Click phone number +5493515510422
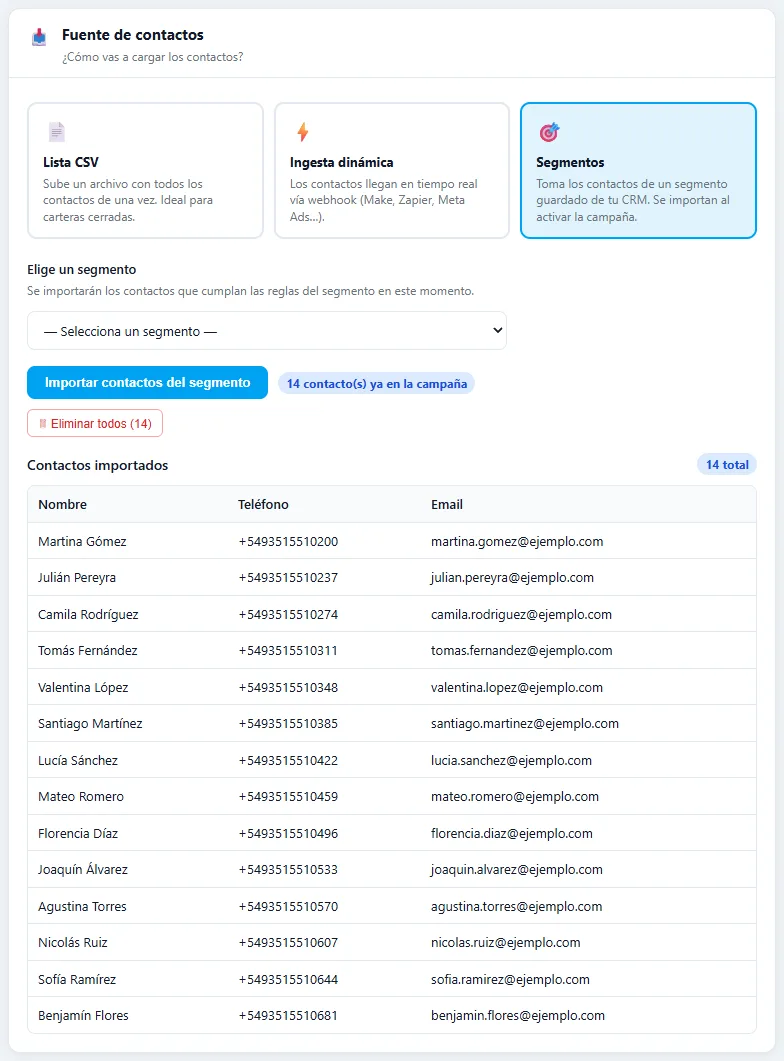 (x=288, y=761)
